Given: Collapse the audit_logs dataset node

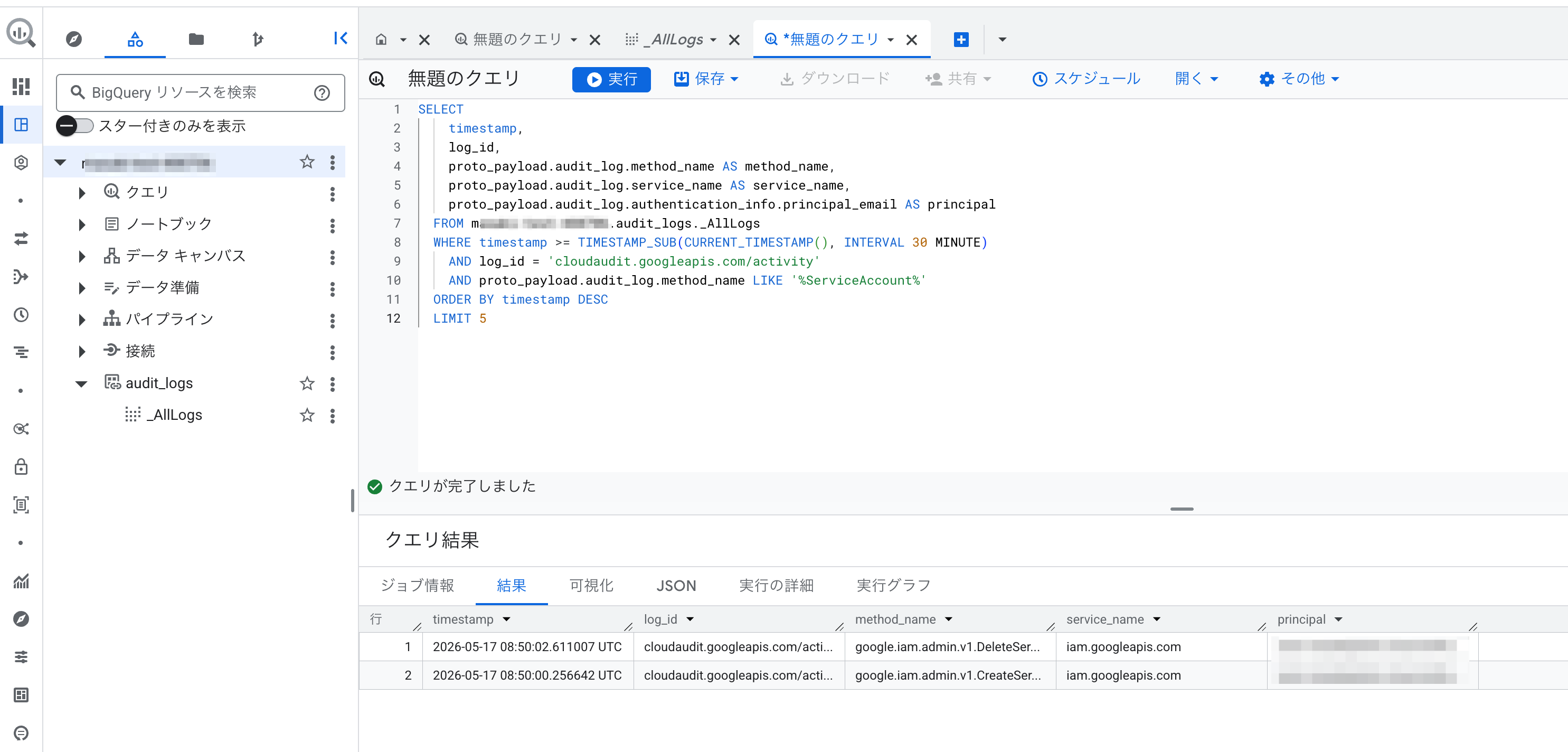Looking at the screenshot, I should 81,383.
